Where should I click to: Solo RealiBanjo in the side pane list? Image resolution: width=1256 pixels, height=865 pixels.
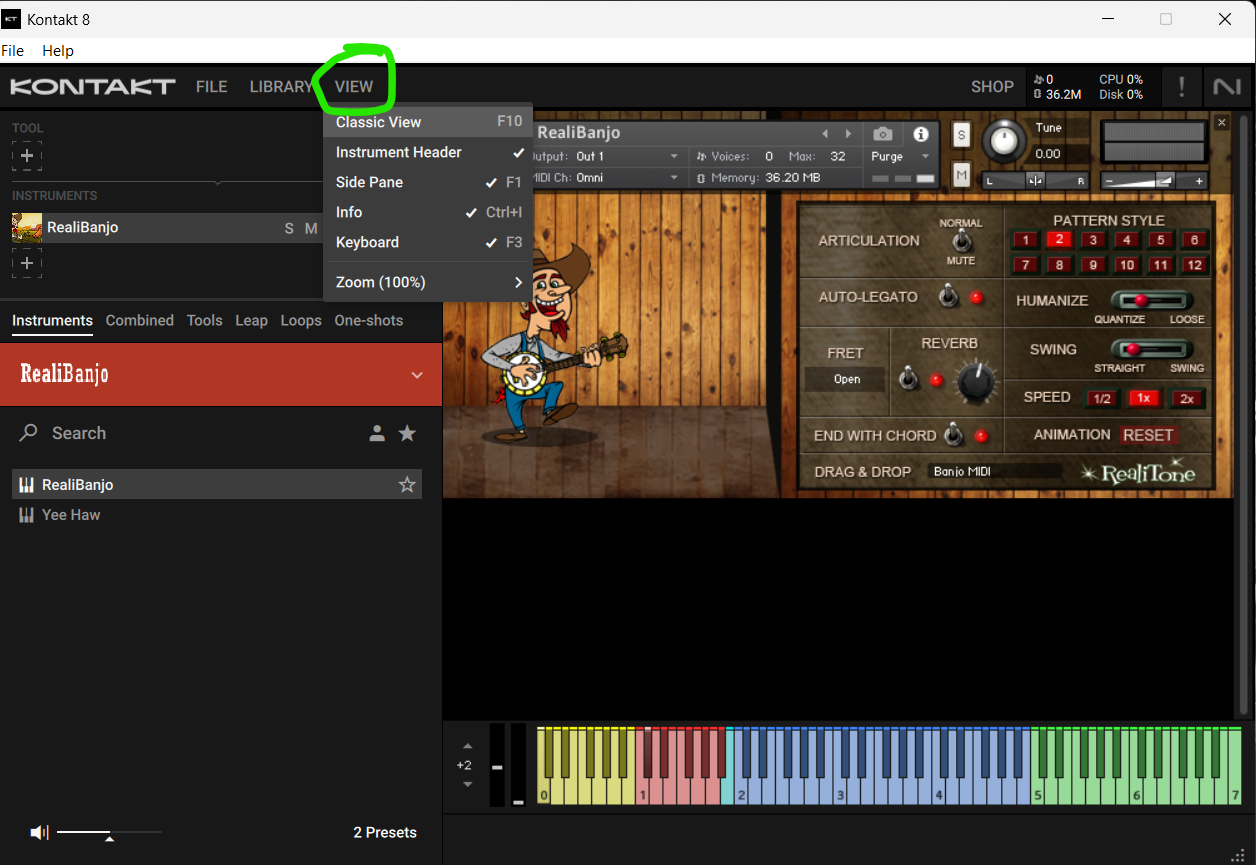tap(289, 228)
